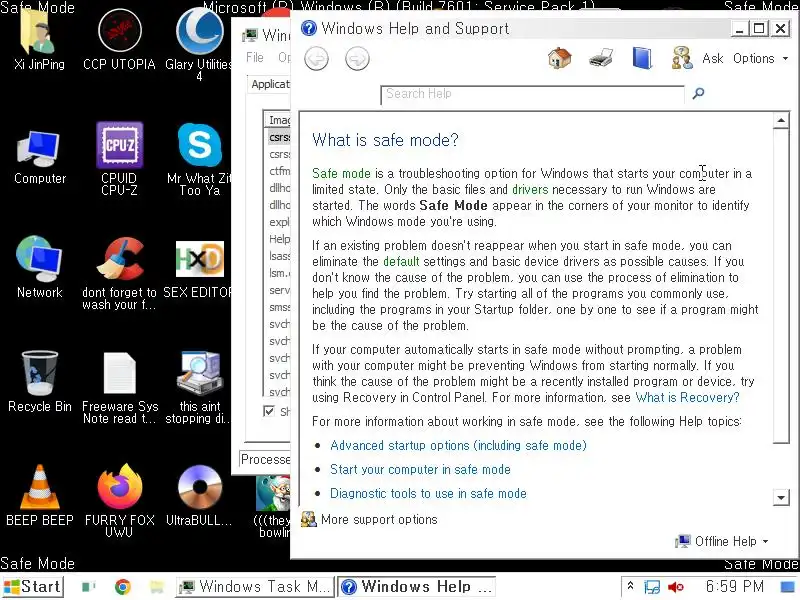
Task: Click the green Safe mode glossary term
Action: pyautogui.click(x=342, y=173)
